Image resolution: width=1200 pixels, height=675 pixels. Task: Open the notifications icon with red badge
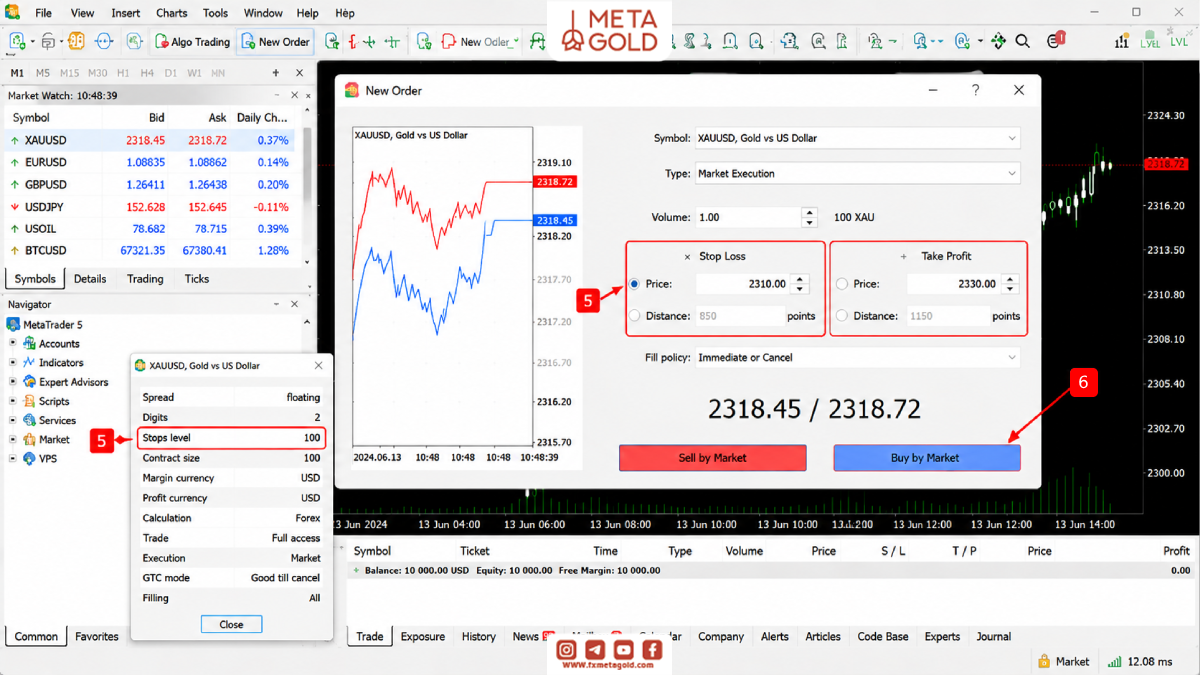[x=1055, y=41]
